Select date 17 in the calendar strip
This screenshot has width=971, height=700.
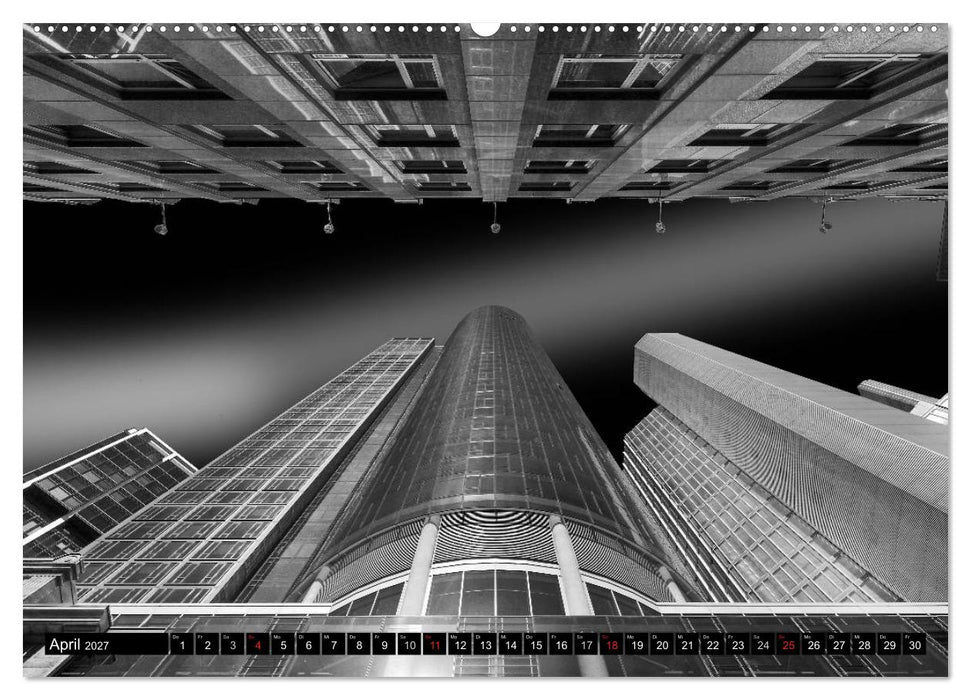[x=586, y=644]
